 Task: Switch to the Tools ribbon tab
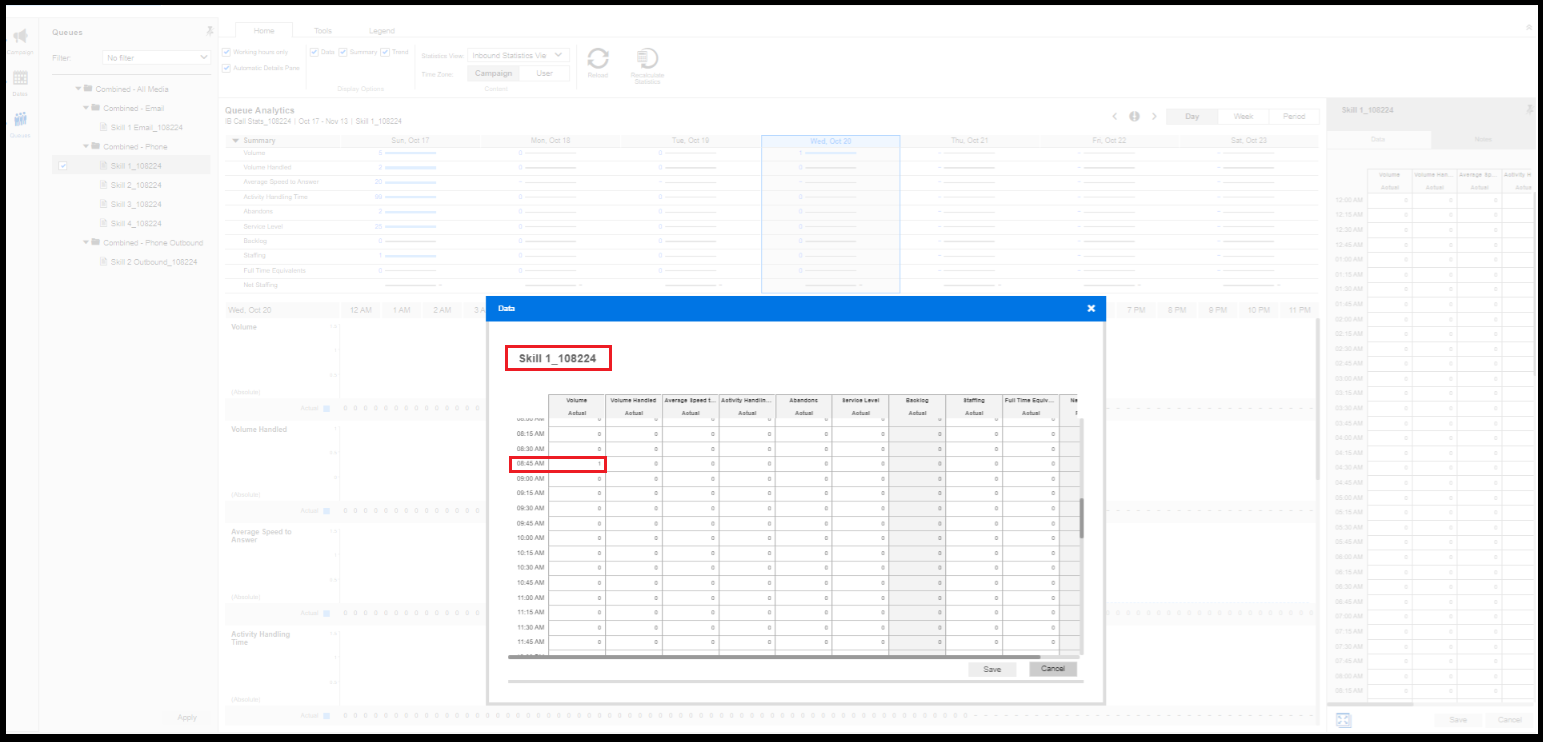coord(323,31)
